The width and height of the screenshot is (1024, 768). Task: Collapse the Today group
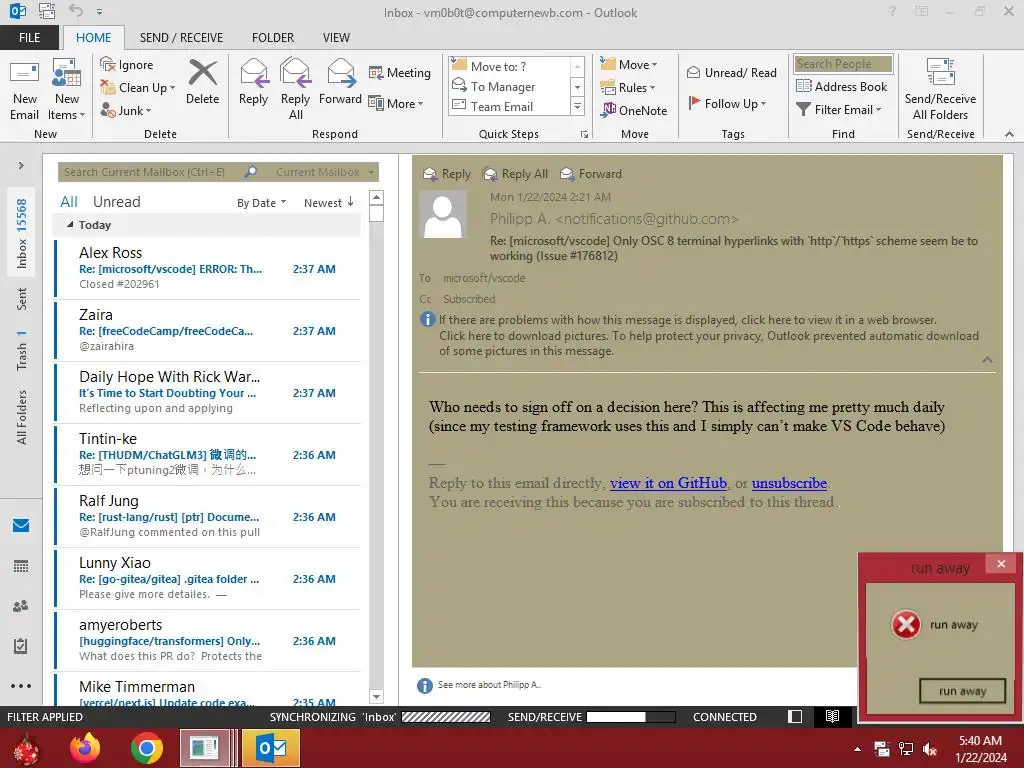point(70,225)
